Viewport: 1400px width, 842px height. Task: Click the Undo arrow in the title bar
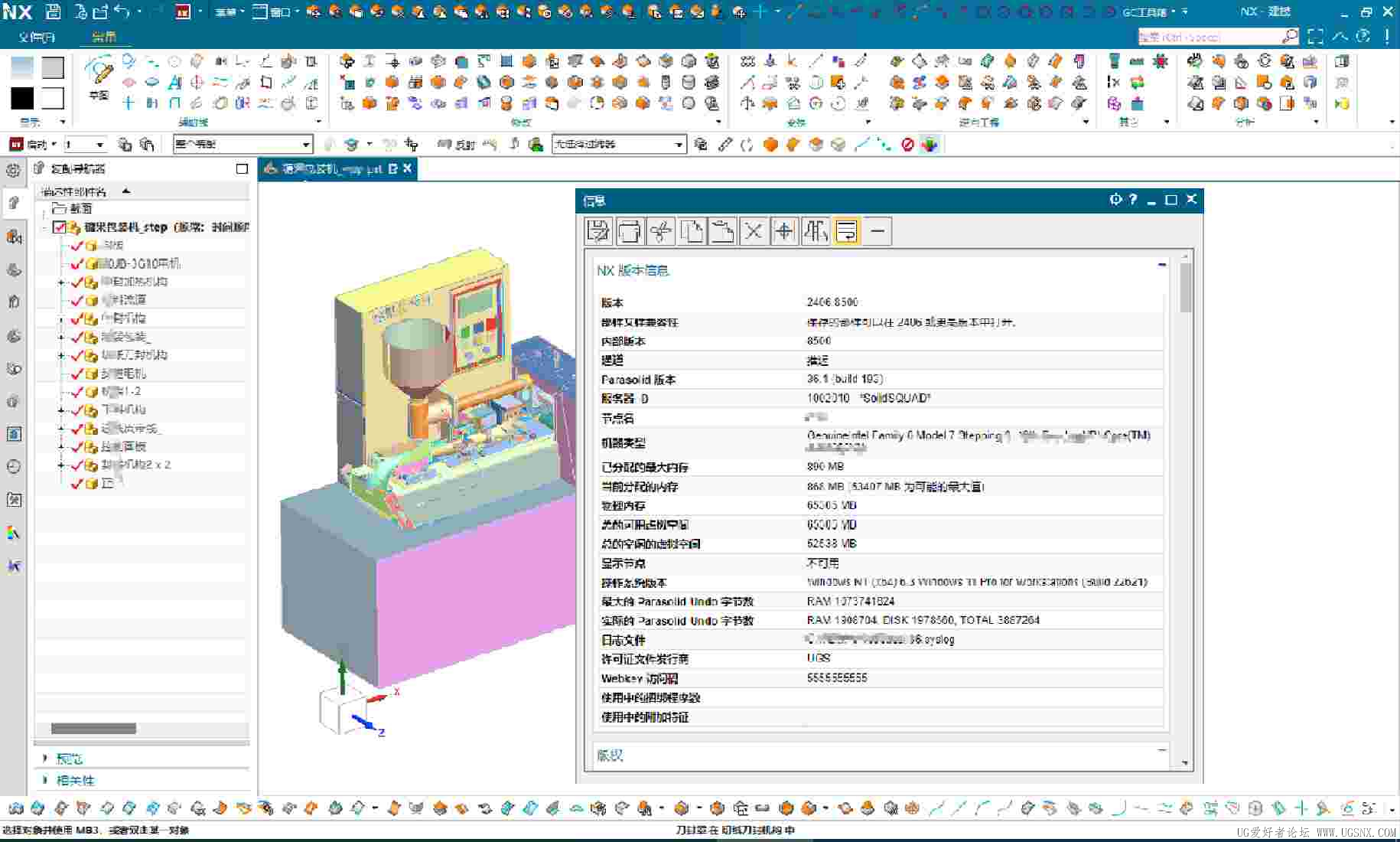[x=122, y=11]
